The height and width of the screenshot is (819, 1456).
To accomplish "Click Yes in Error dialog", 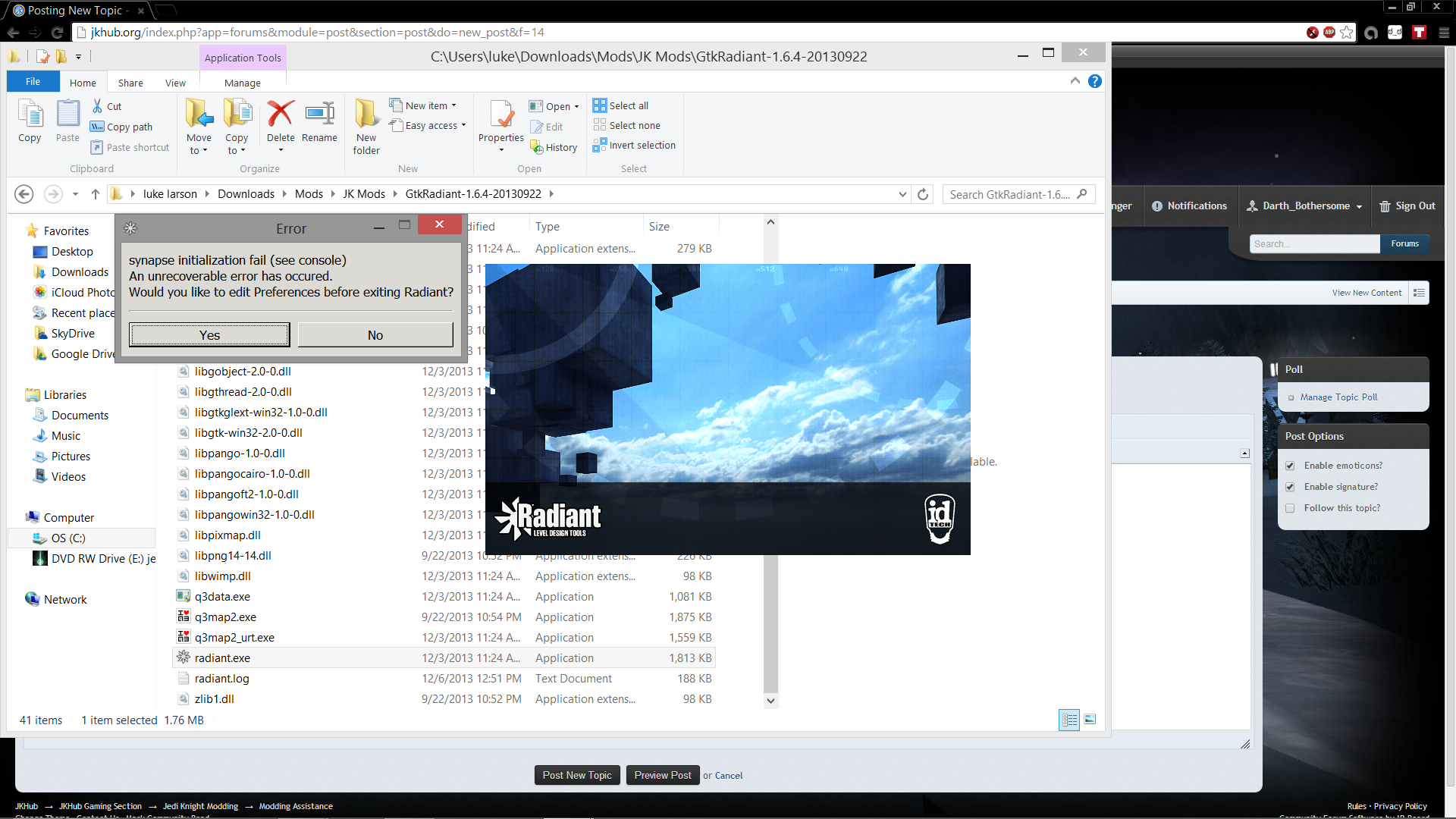I will 209,335.
